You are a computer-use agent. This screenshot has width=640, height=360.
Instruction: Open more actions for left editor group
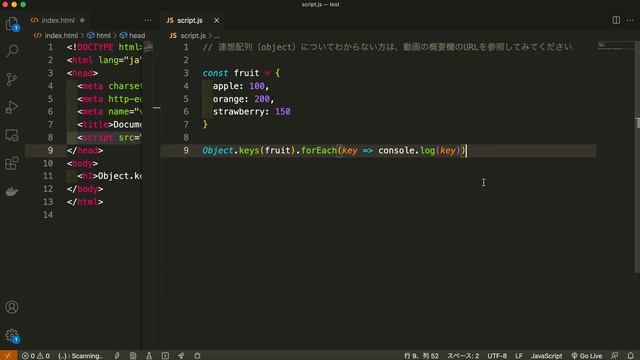pos(148,20)
